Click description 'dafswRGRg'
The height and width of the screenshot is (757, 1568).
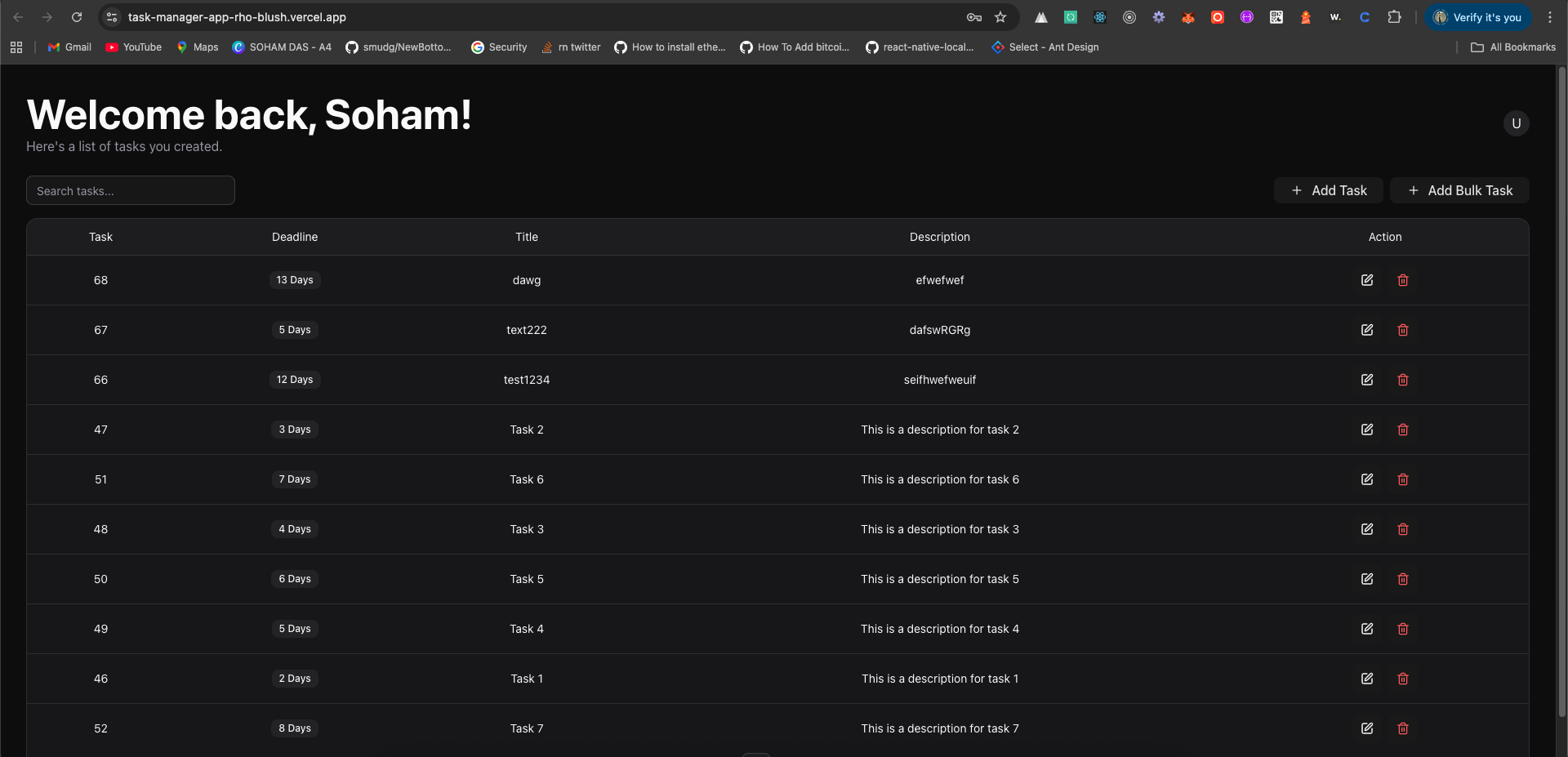[x=940, y=330]
